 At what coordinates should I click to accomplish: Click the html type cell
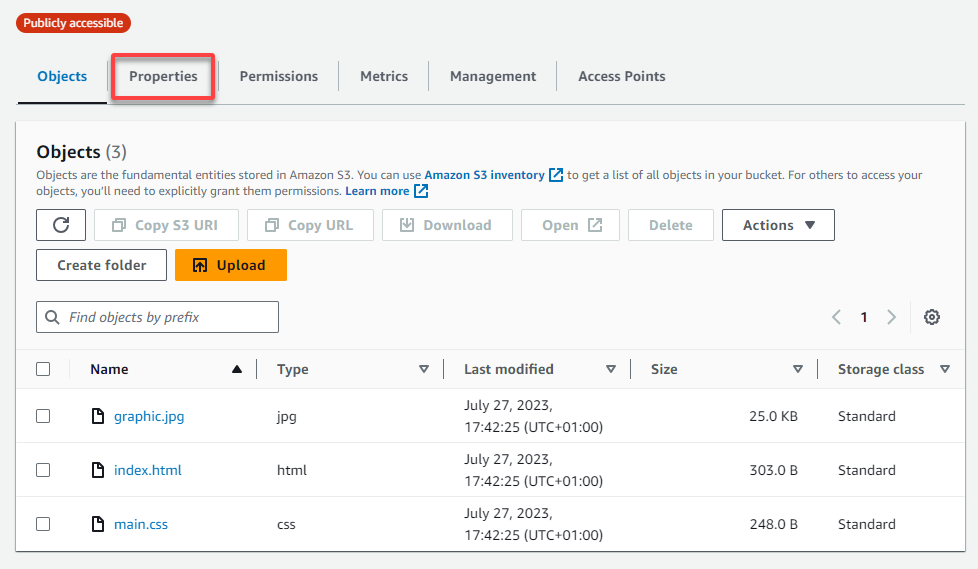tap(292, 470)
